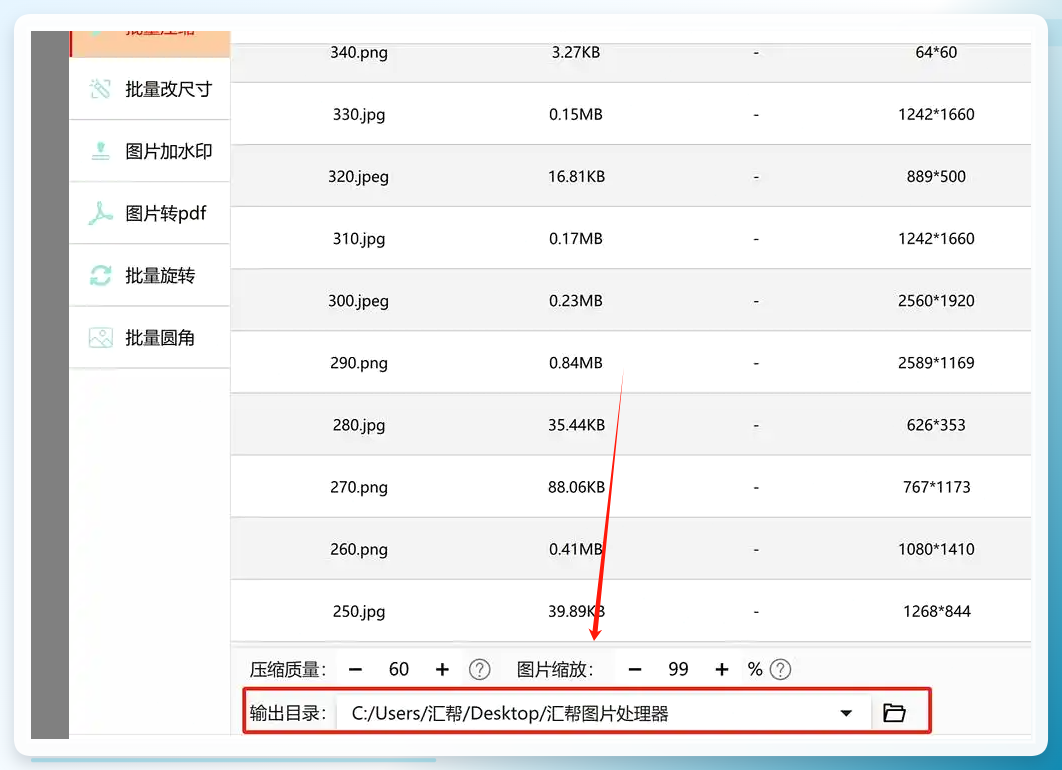This screenshot has height=770, width=1062.
Task: Click the PDF icon in sidebar
Action: click(100, 213)
